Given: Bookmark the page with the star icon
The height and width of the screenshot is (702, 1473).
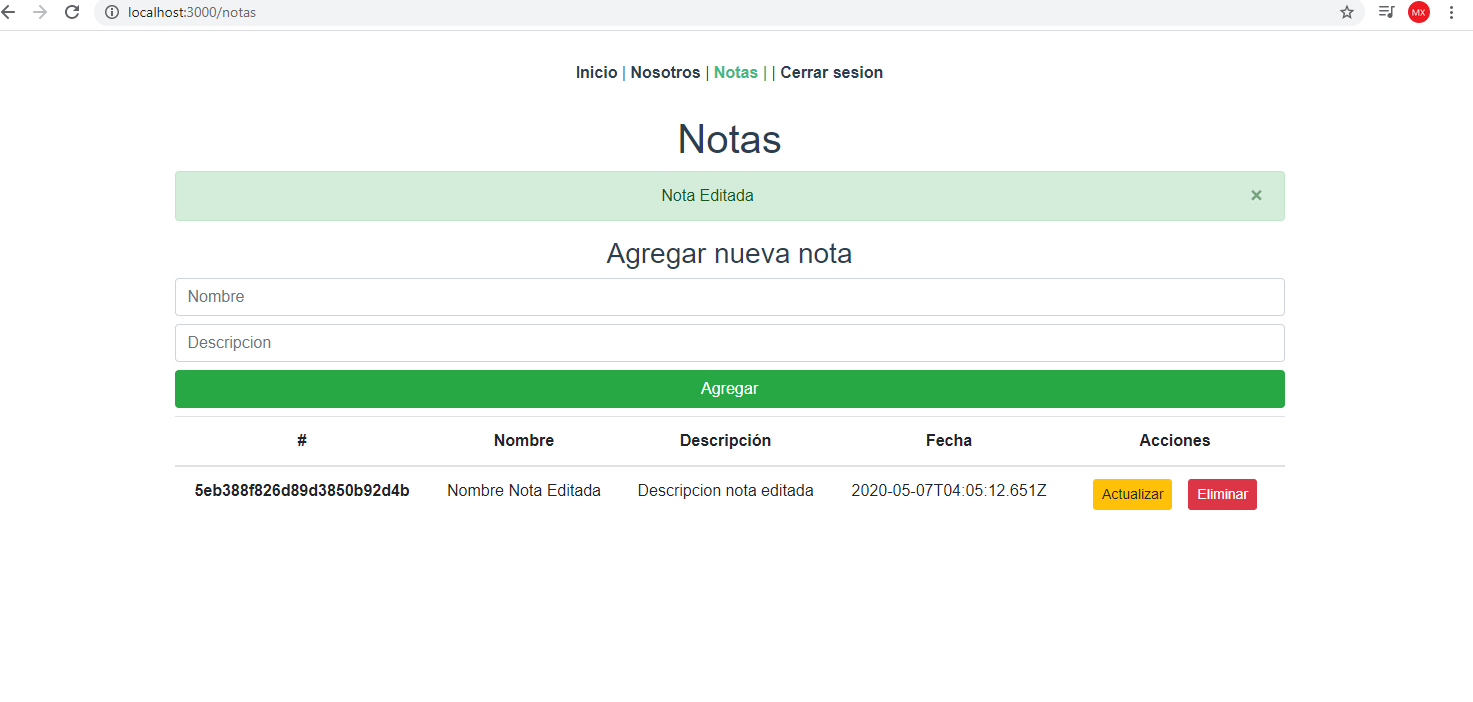Looking at the screenshot, I should pyautogui.click(x=1347, y=13).
